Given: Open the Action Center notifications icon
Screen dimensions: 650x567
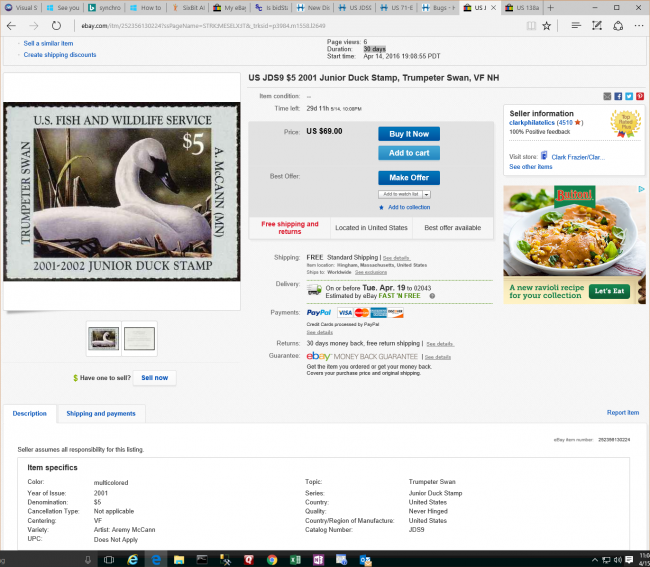Looking at the screenshot, I should 629,560.
